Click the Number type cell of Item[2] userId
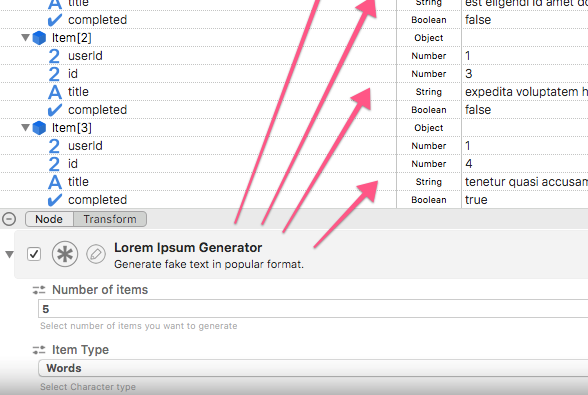 pyautogui.click(x=429, y=56)
